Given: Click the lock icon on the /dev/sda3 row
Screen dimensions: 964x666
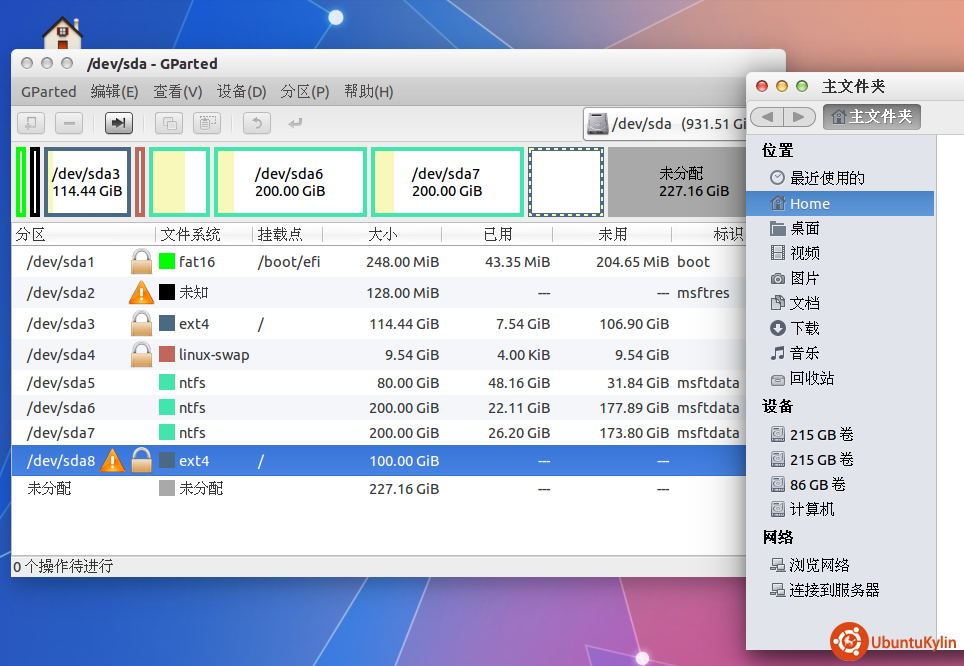Looking at the screenshot, I should (142, 324).
